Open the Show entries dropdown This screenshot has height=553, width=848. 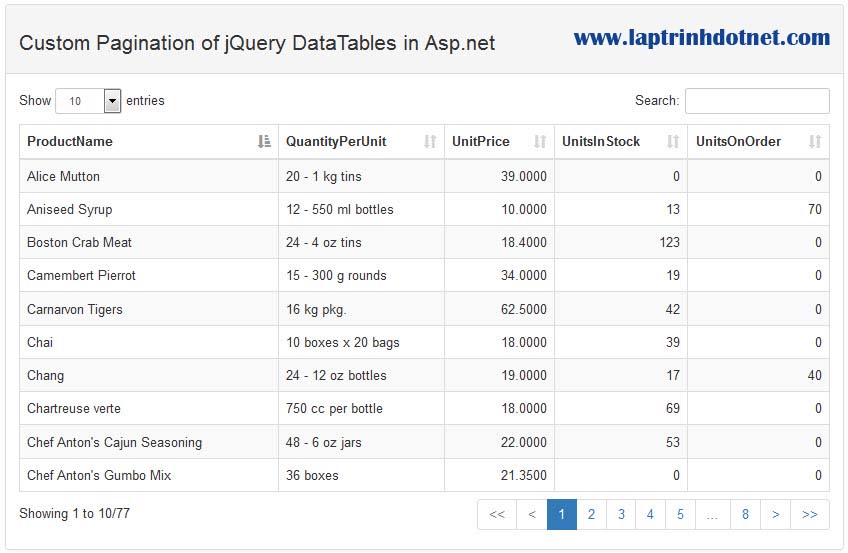(x=88, y=101)
